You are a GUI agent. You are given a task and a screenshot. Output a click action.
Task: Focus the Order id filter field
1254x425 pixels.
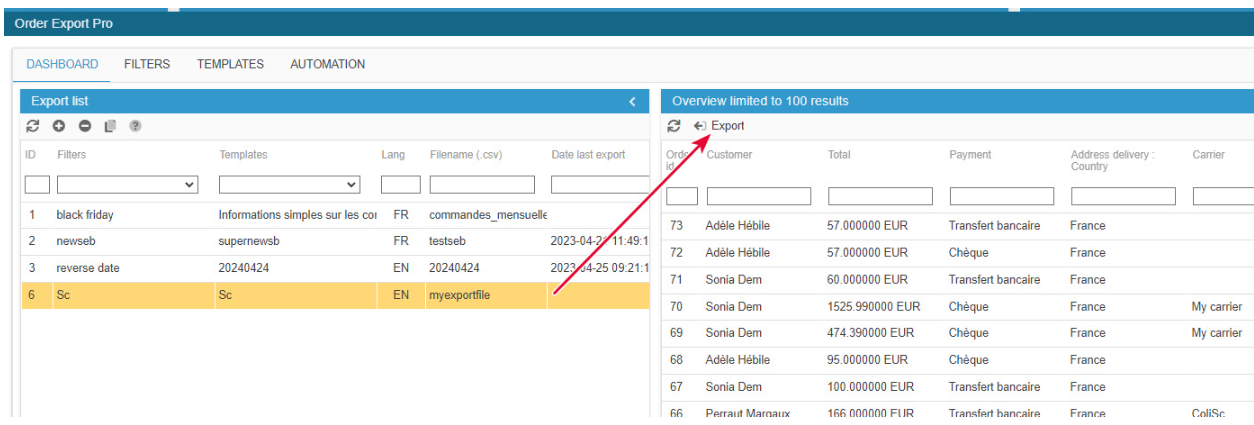(x=682, y=196)
